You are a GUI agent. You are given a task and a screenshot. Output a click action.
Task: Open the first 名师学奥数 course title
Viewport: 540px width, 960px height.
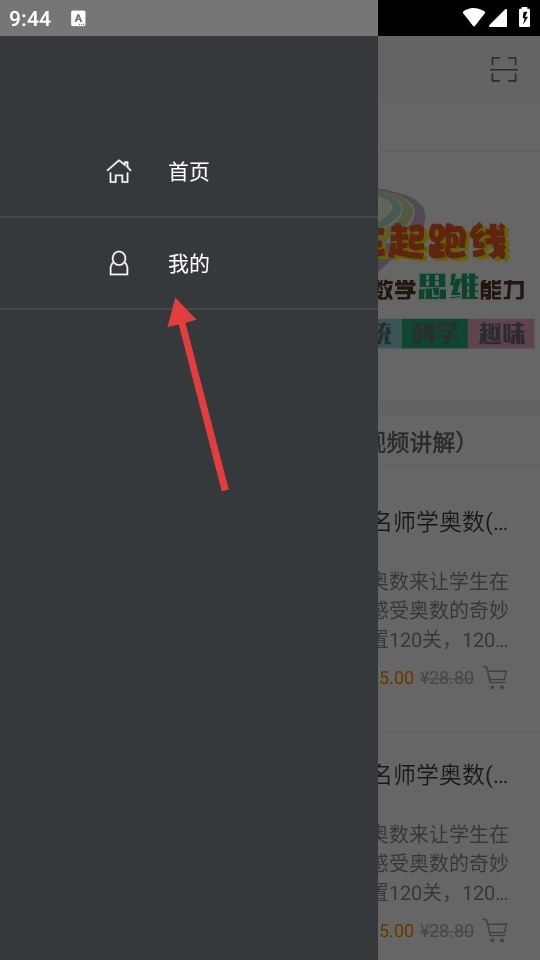[443, 522]
